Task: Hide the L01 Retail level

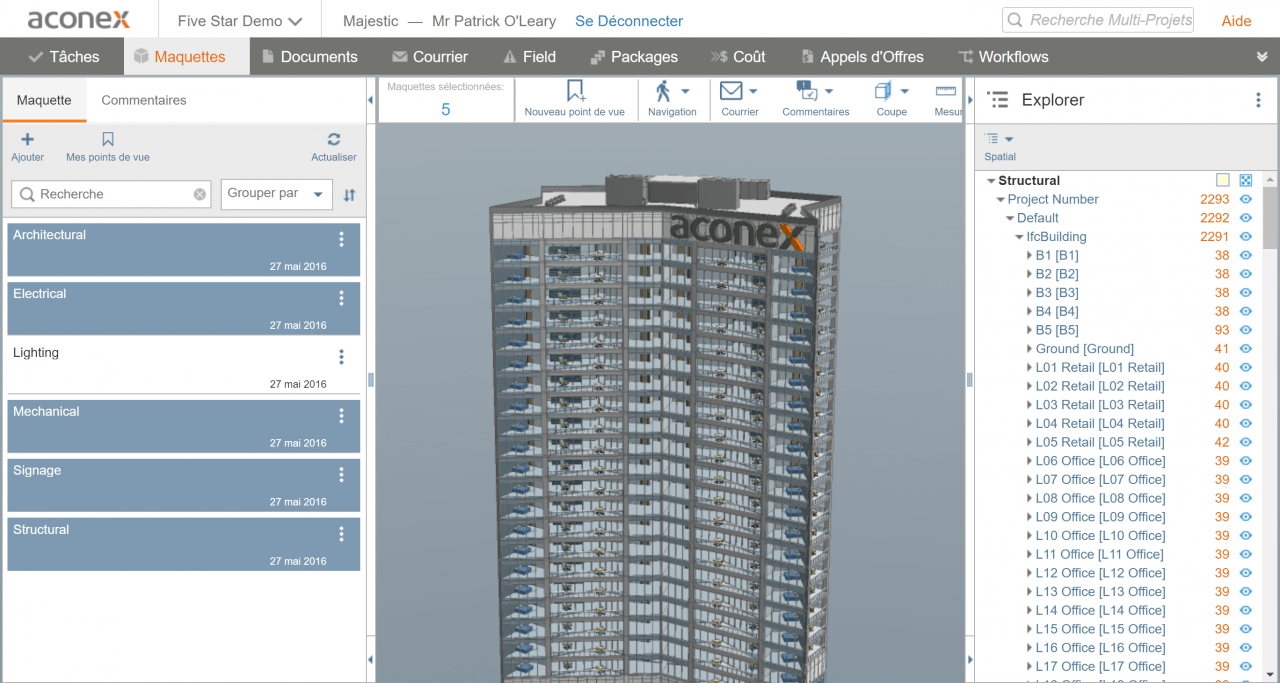Action: point(1246,368)
